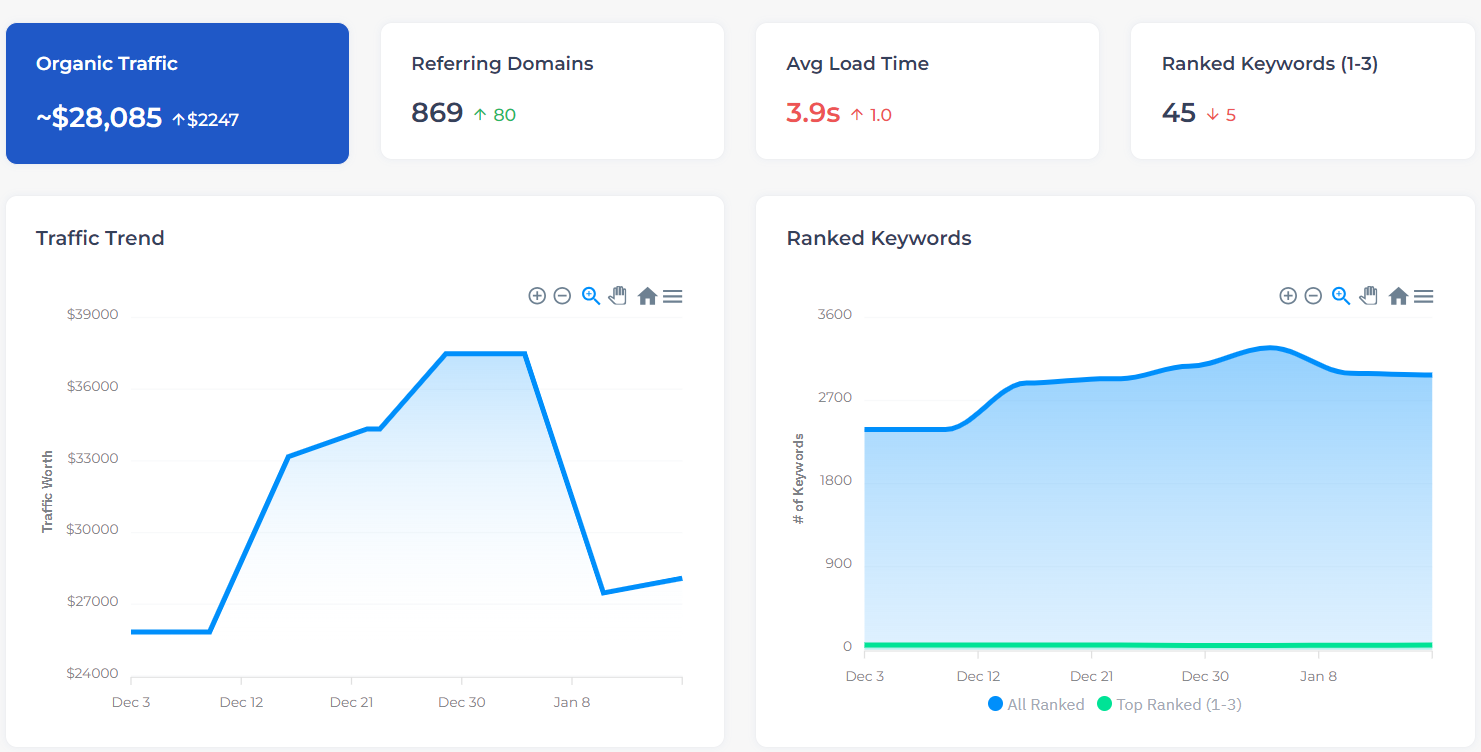Click Dec 3 on Traffic Trend axis
This screenshot has width=1481, height=752.
(131, 702)
